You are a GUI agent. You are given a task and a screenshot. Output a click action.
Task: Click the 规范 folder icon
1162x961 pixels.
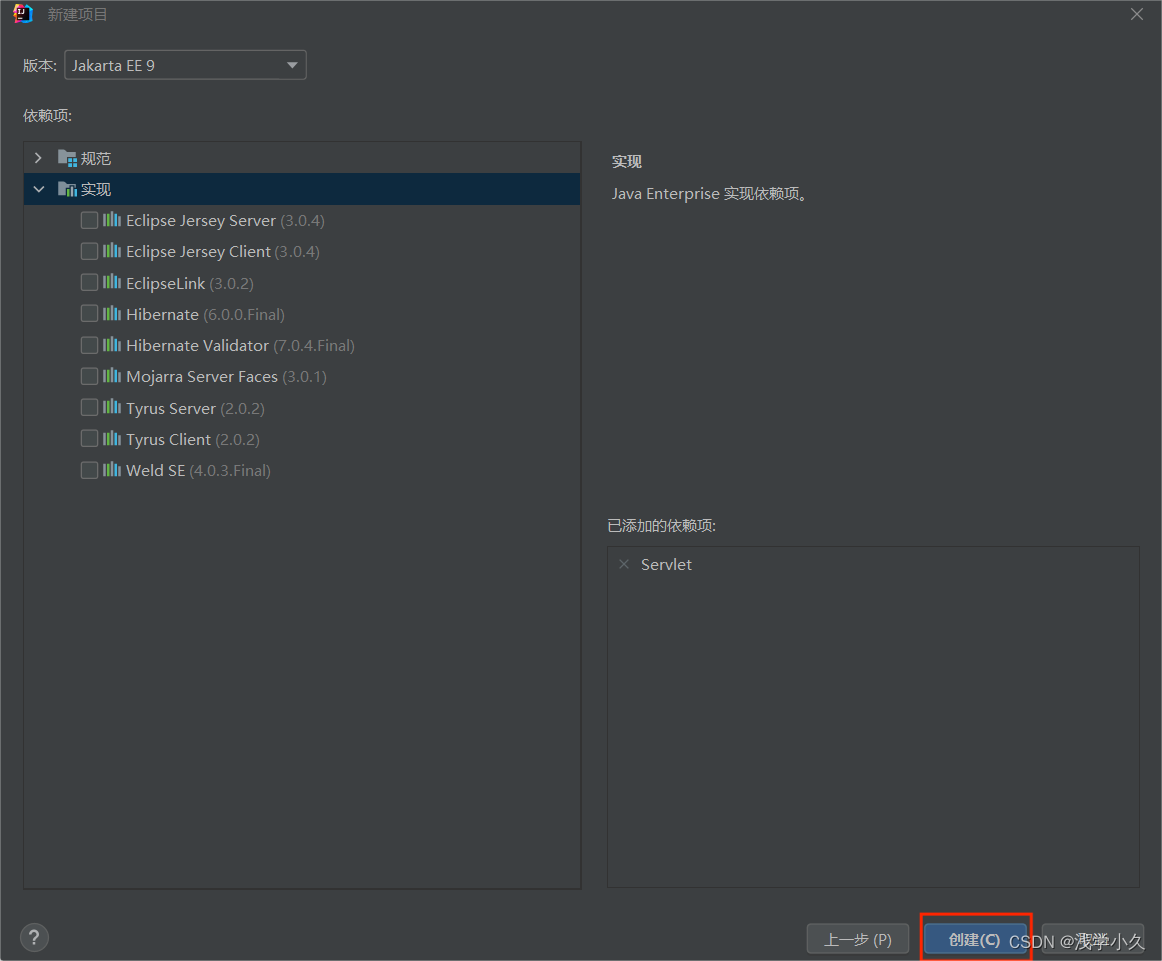(67, 158)
